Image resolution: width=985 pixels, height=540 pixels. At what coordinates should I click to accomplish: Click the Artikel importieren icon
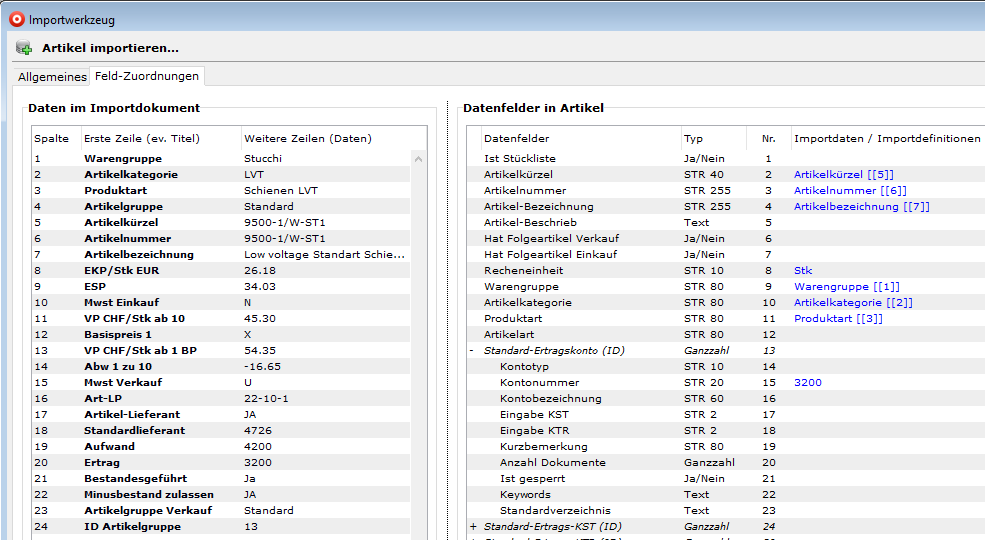point(24,47)
